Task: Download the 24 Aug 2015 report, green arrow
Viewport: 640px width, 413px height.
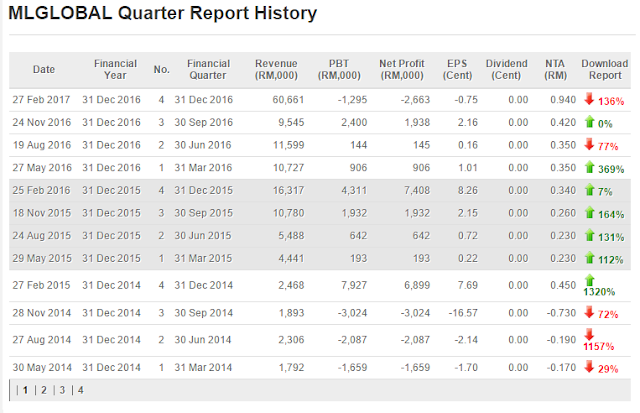Action: click(x=589, y=235)
